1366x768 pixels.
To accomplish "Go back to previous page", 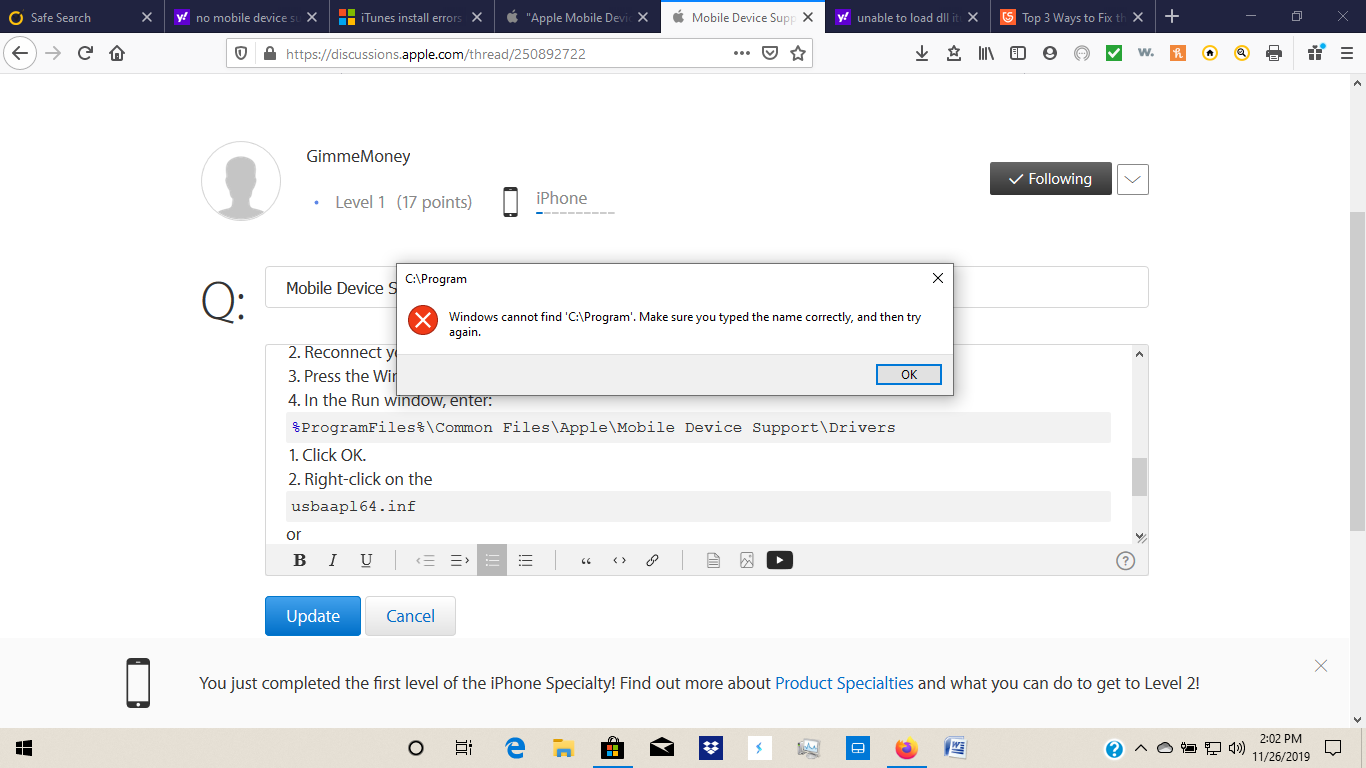I will [20, 53].
